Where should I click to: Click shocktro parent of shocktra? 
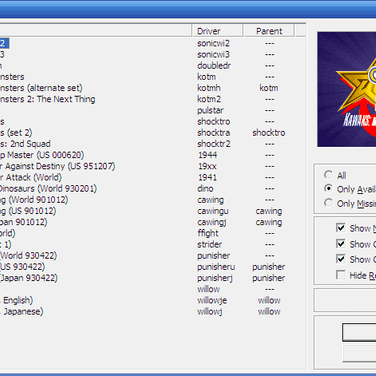tap(269, 133)
